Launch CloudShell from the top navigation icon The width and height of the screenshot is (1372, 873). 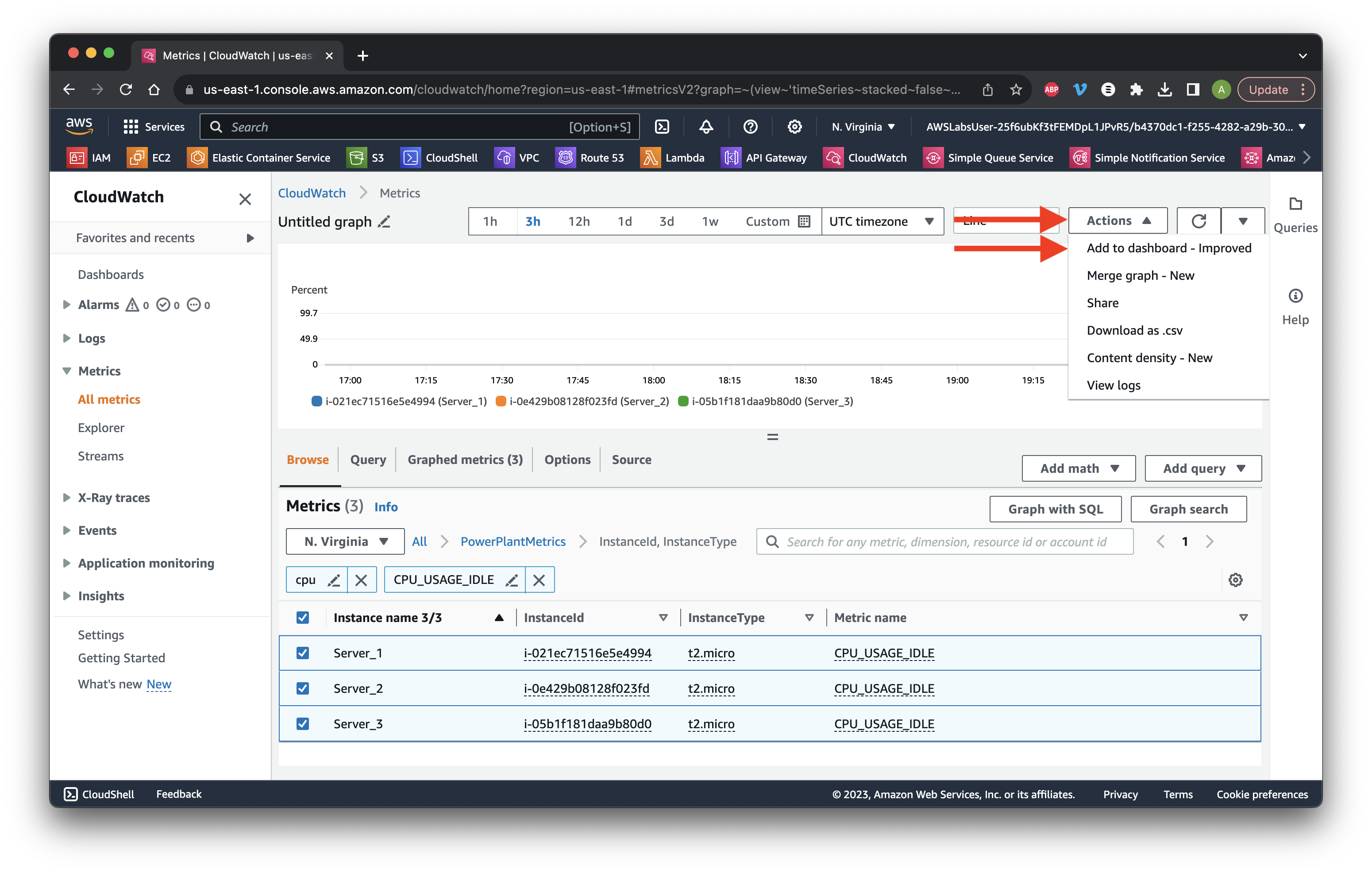(x=662, y=127)
